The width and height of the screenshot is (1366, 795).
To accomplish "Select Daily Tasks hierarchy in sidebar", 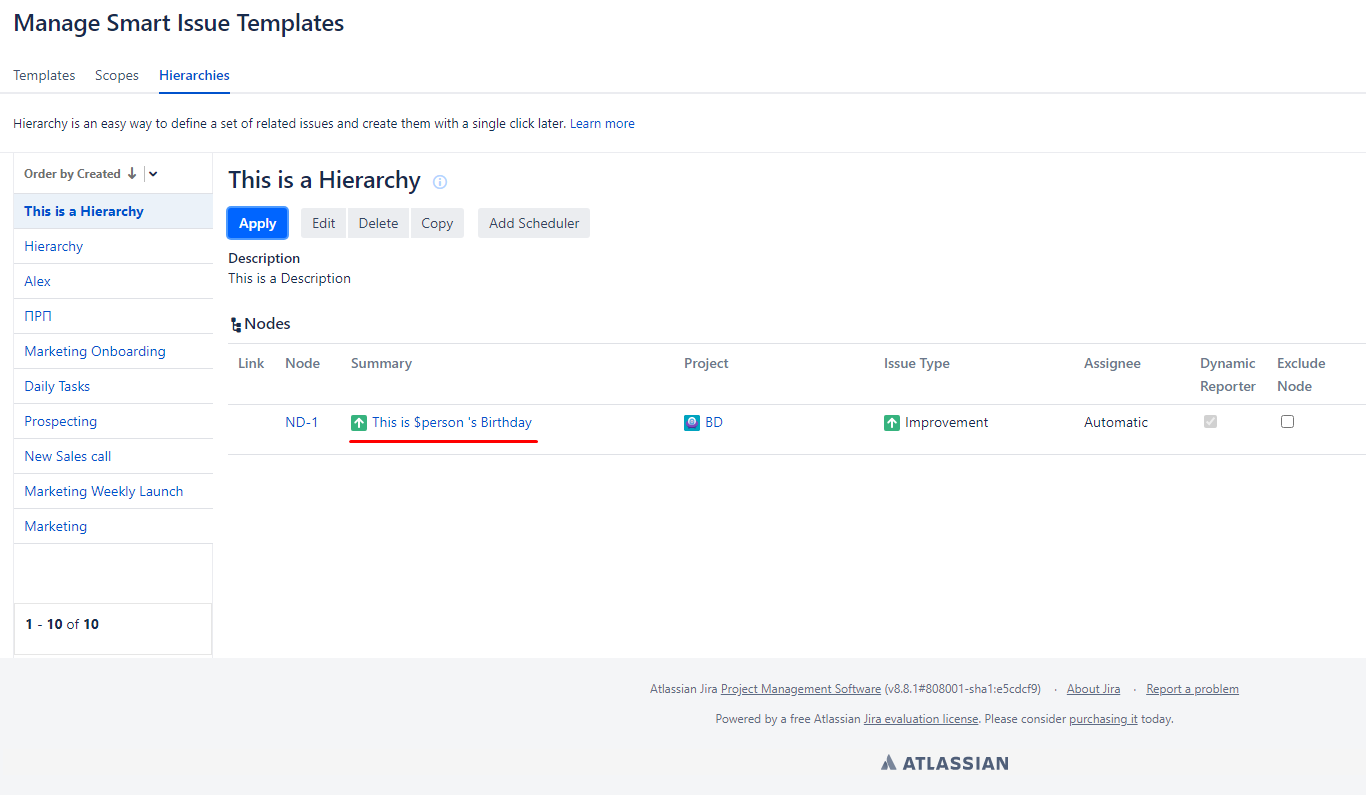I will coord(57,386).
